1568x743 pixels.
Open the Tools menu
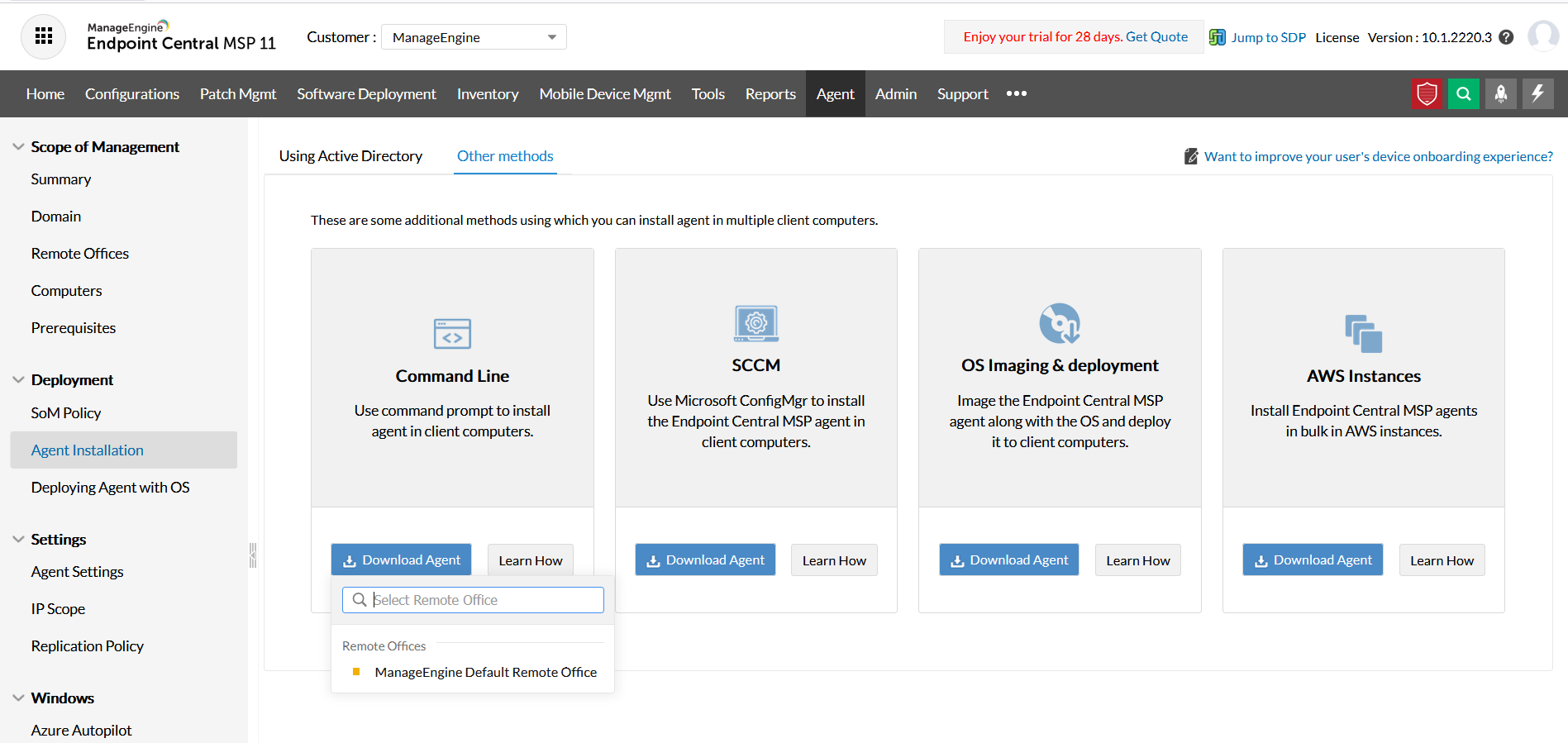(708, 94)
